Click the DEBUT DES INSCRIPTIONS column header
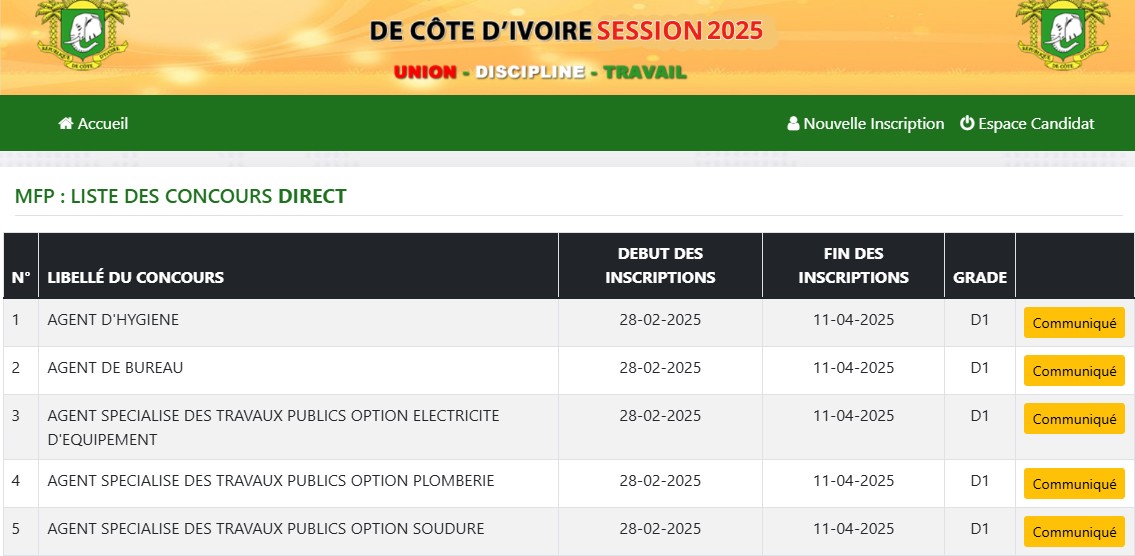Screen dimensions: 1135x556 pyautogui.click(x=660, y=266)
